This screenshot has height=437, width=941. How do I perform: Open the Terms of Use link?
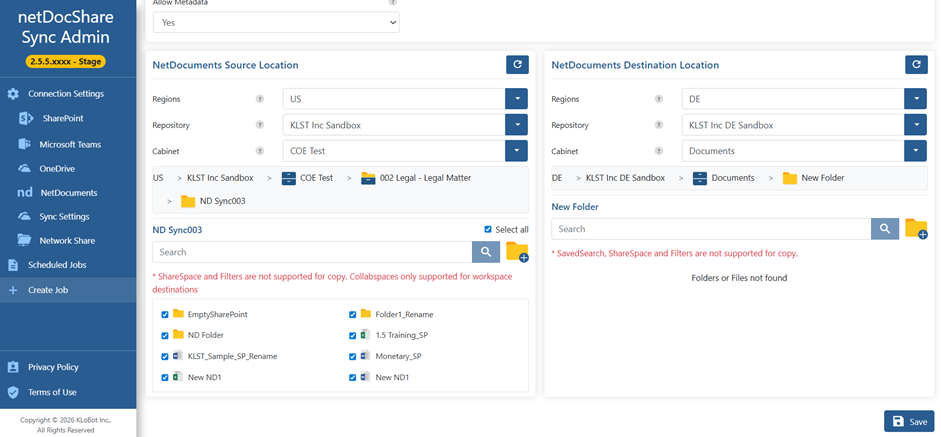click(x=52, y=392)
